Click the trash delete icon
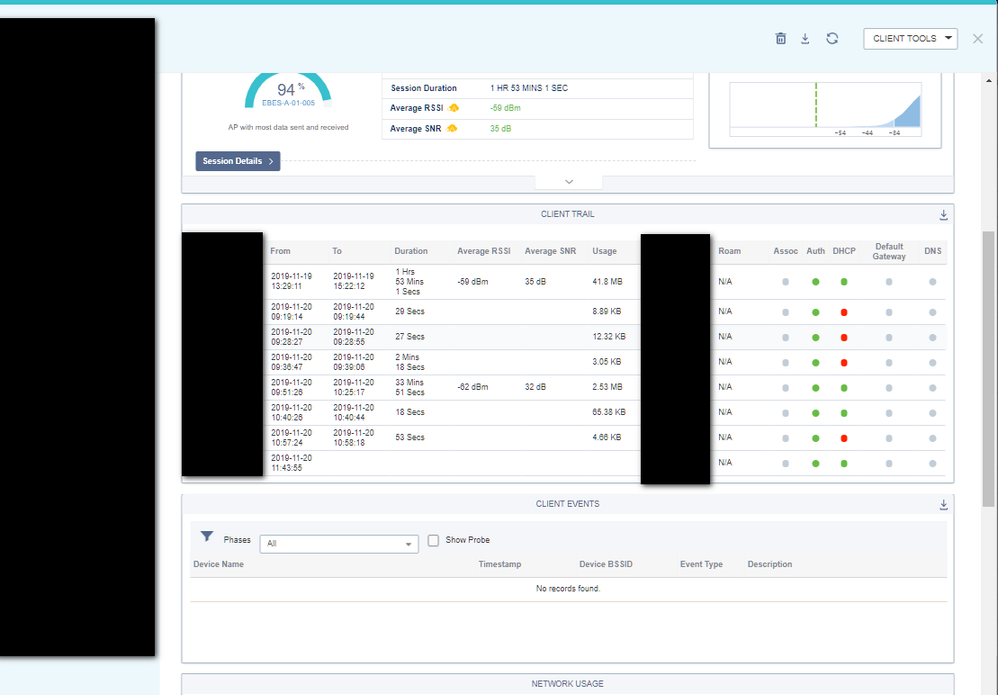Viewport: 998px width, 695px height. [780, 39]
